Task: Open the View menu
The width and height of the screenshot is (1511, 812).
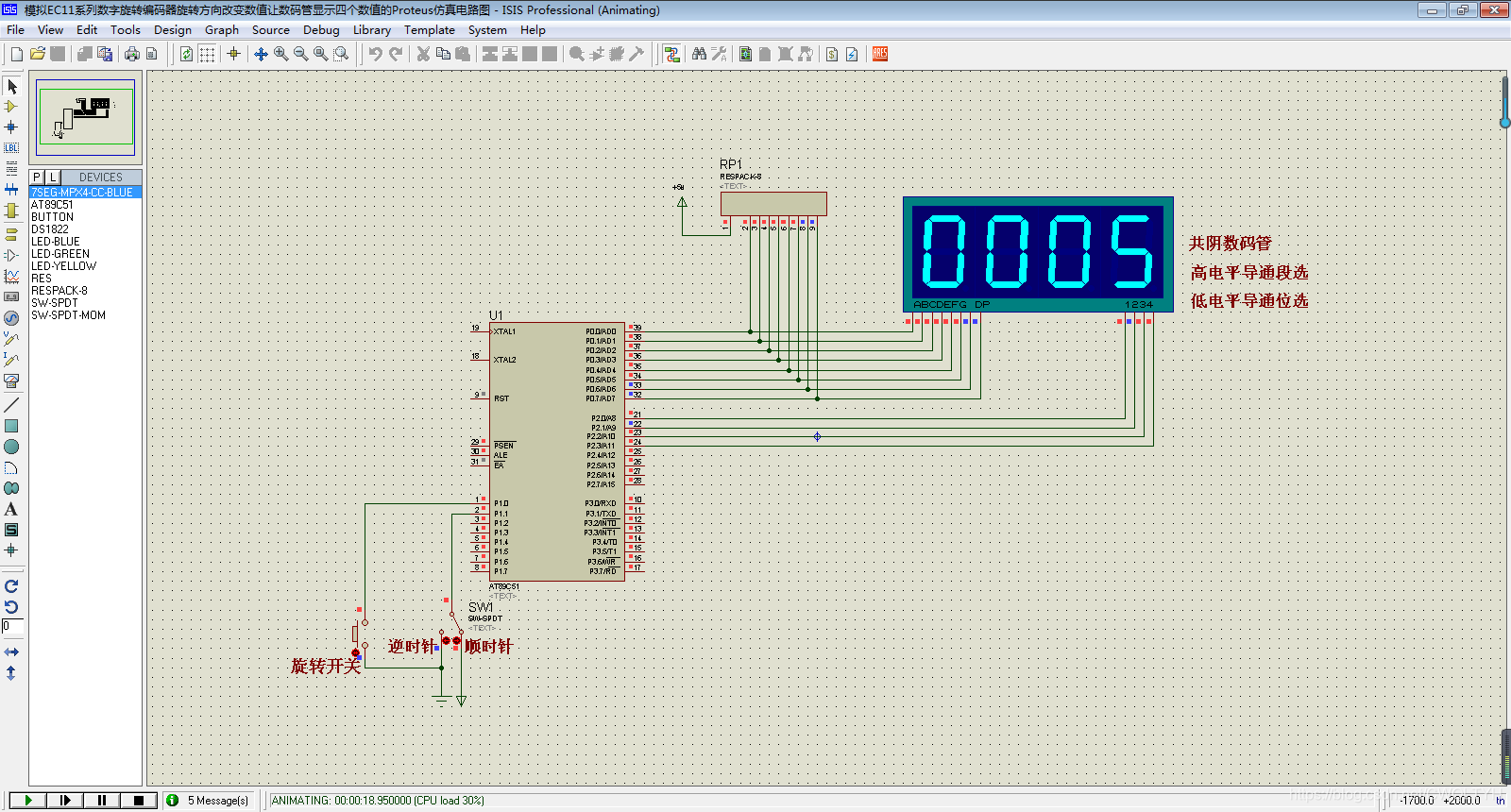Action: click(50, 30)
